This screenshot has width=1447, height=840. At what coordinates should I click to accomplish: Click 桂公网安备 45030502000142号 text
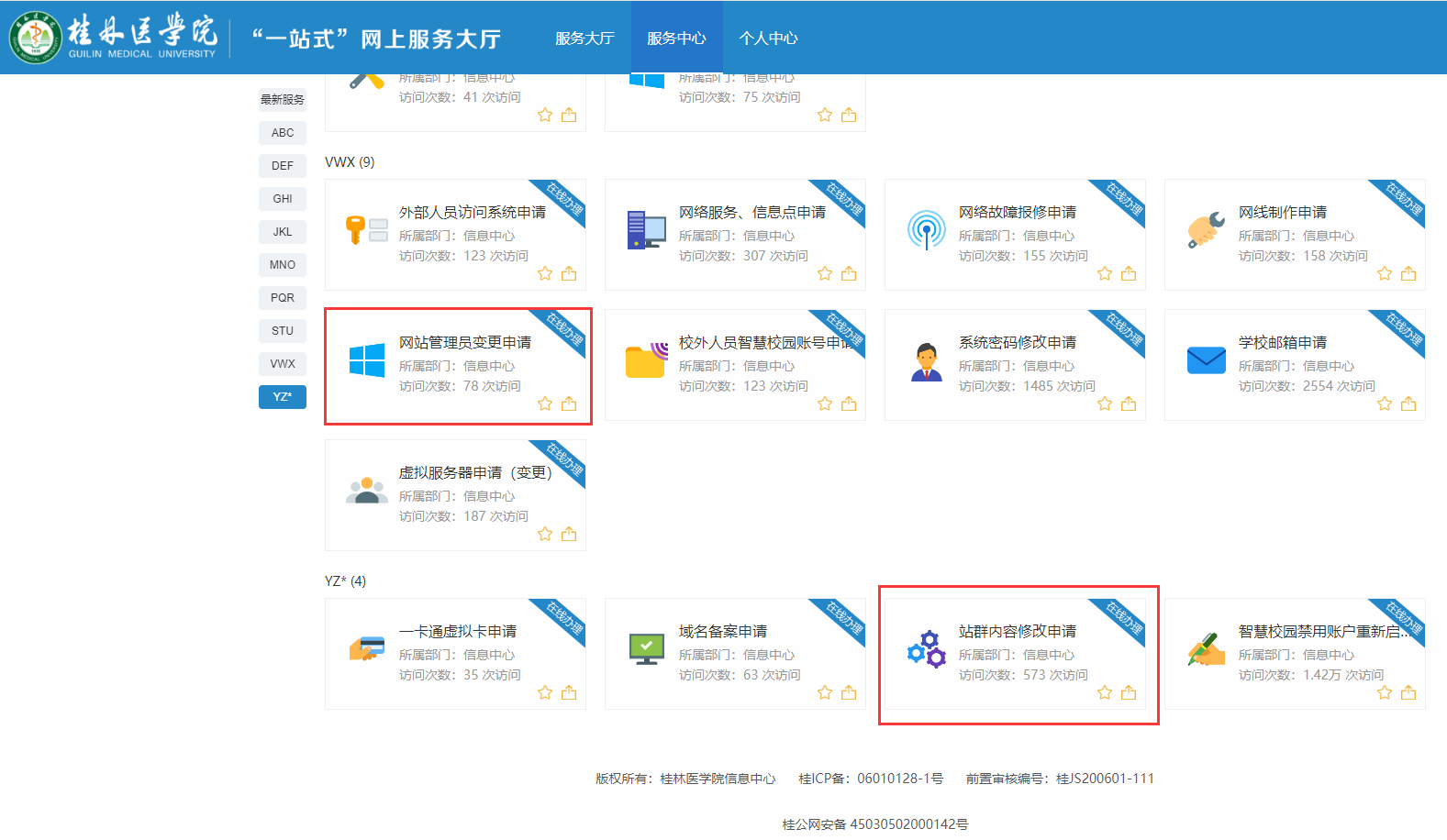[x=875, y=824]
